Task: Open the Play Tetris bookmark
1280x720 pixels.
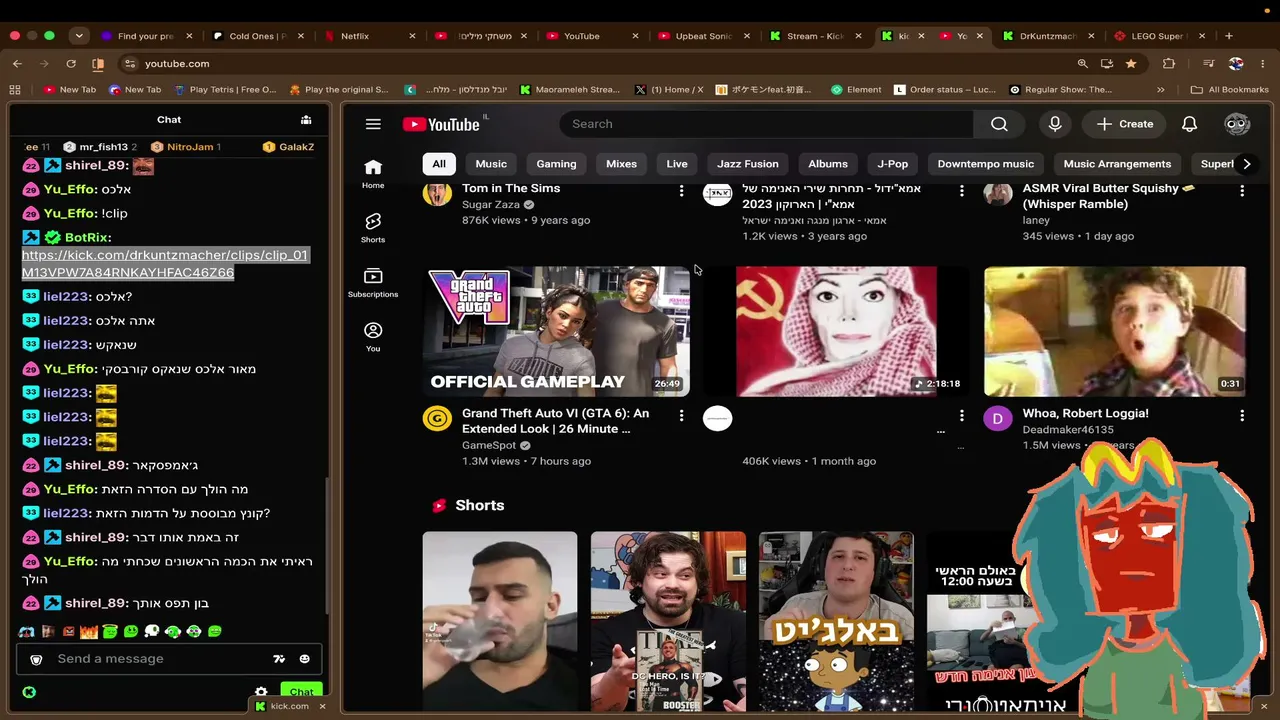Action: [x=225, y=90]
